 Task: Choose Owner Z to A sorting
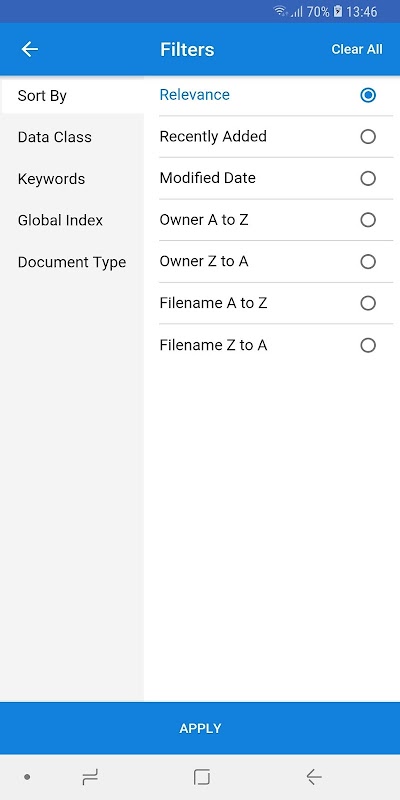pyautogui.click(x=276, y=262)
